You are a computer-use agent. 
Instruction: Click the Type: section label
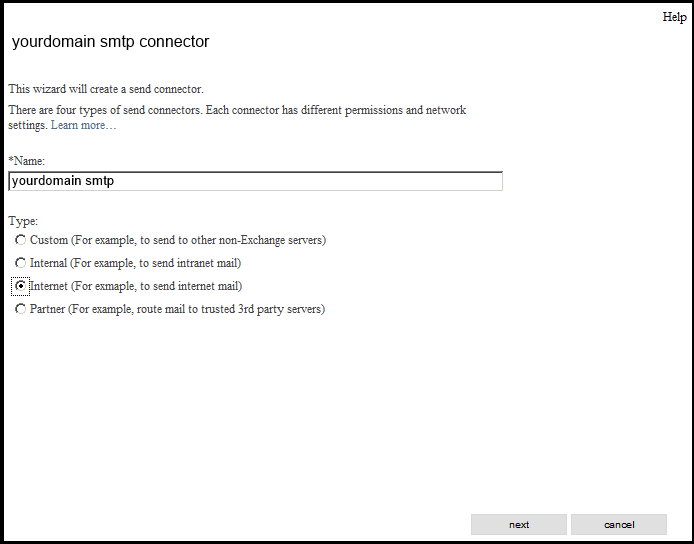pyautogui.click(x=23, y=220)
